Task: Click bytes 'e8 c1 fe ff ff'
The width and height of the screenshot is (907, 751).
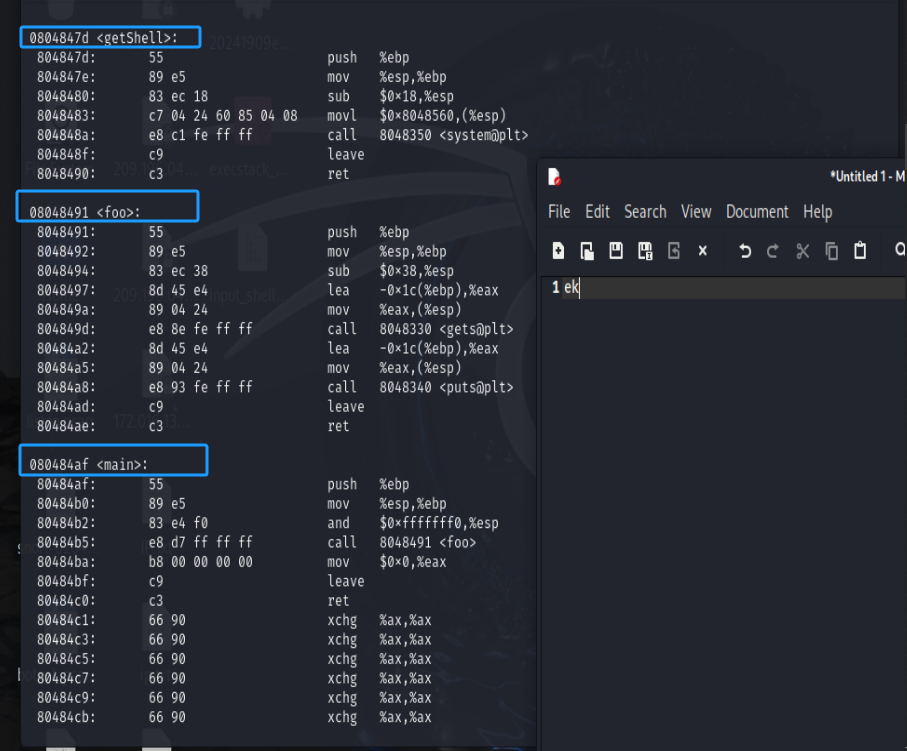Action: click(x=200, y=135)
